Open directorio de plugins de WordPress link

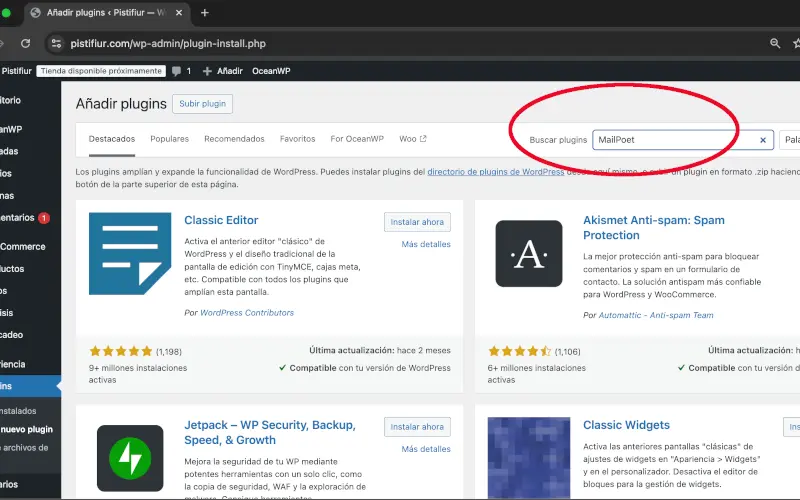click(495, 172)
